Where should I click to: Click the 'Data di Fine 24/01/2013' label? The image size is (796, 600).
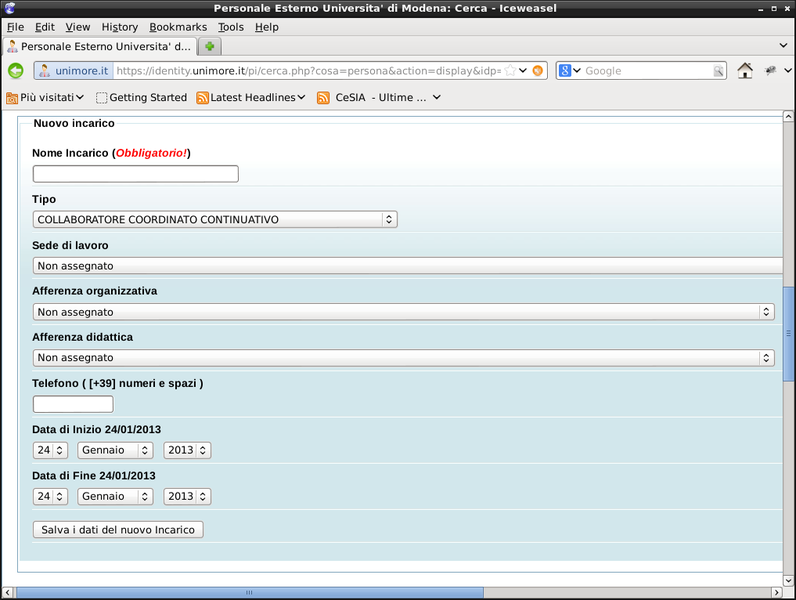(94, 476)
